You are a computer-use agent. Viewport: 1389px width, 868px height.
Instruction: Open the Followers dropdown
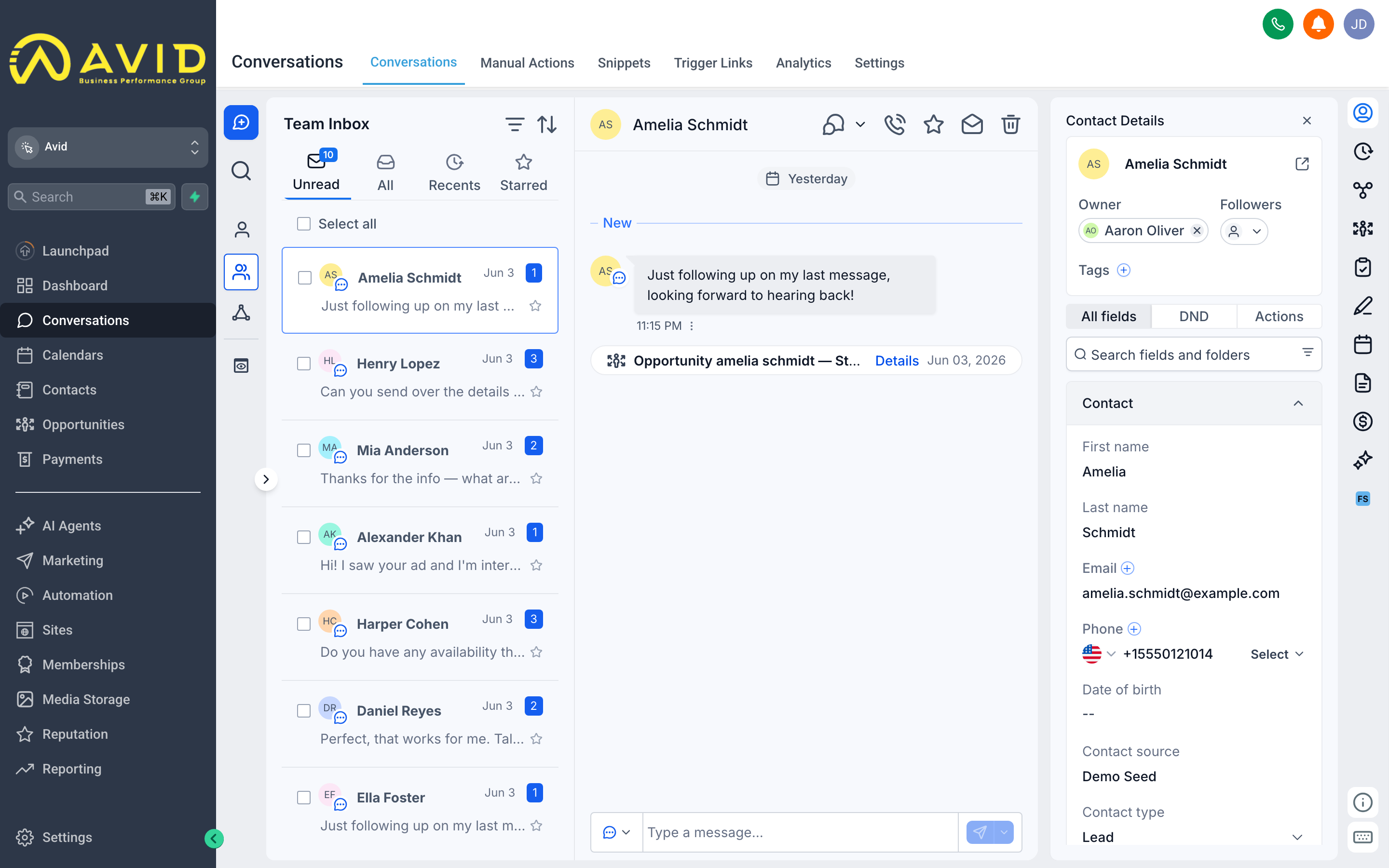point(1244,231)
